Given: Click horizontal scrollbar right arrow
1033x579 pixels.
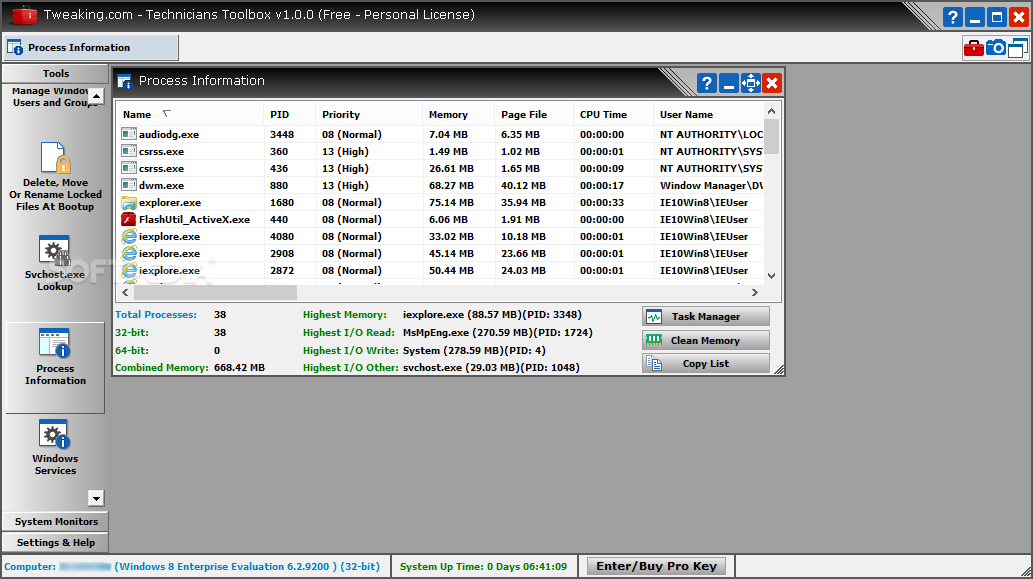Looking at the screenshot, I should coord(755,292).
